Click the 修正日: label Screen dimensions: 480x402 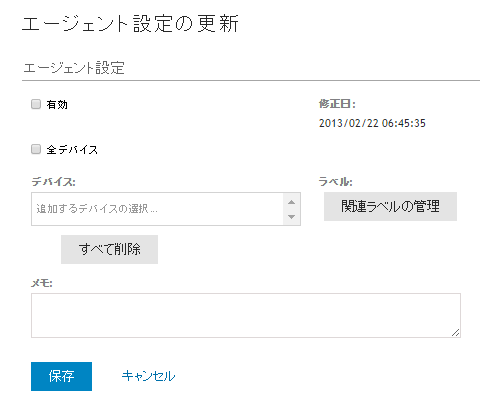(x=337, y=104)
